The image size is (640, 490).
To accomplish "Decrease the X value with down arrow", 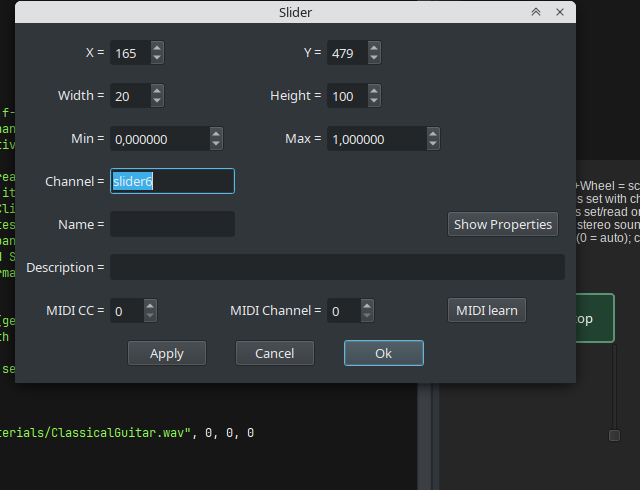I will tap(157, 58).
